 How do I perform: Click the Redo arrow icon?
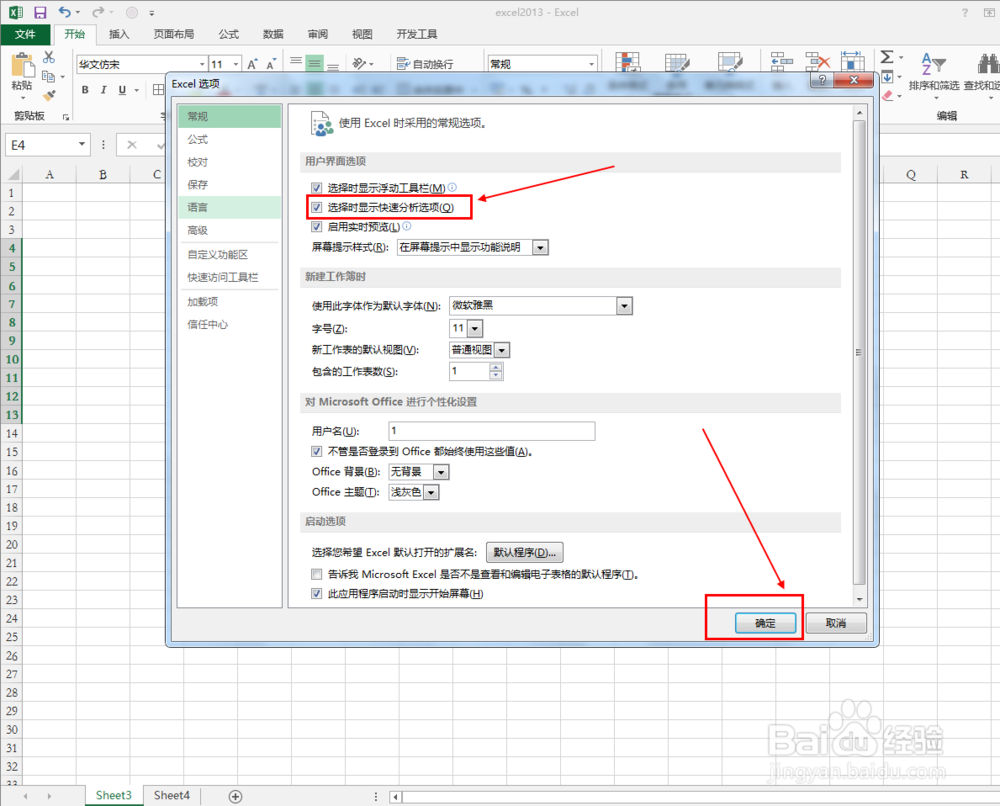[x=98, y=12]
